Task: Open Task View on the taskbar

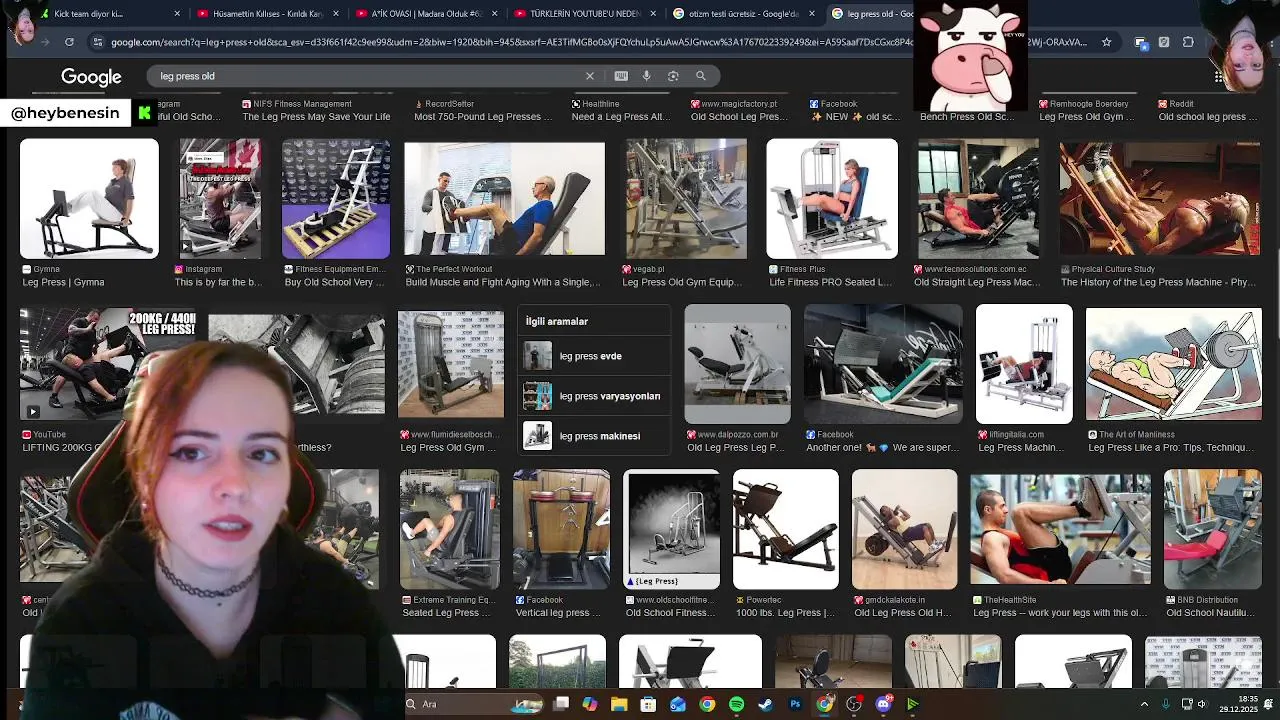Action: (x=561, y=704)
